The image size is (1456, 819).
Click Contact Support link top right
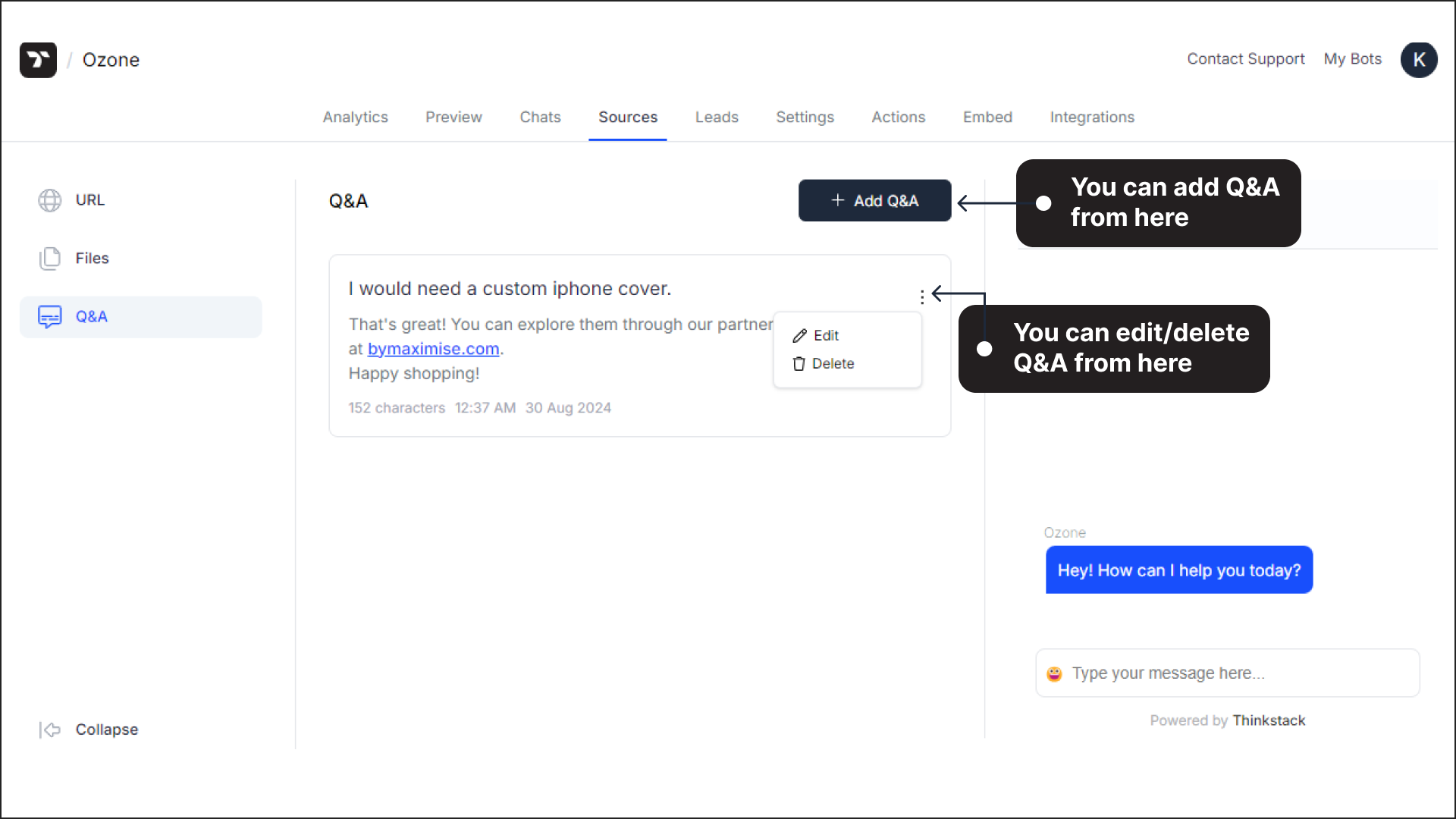coord(1245,59)
